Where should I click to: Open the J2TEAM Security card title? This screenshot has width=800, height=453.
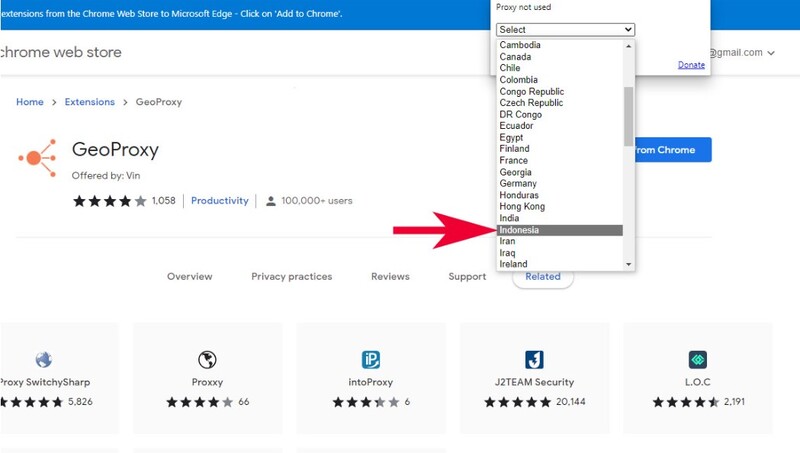pos(534,382)
